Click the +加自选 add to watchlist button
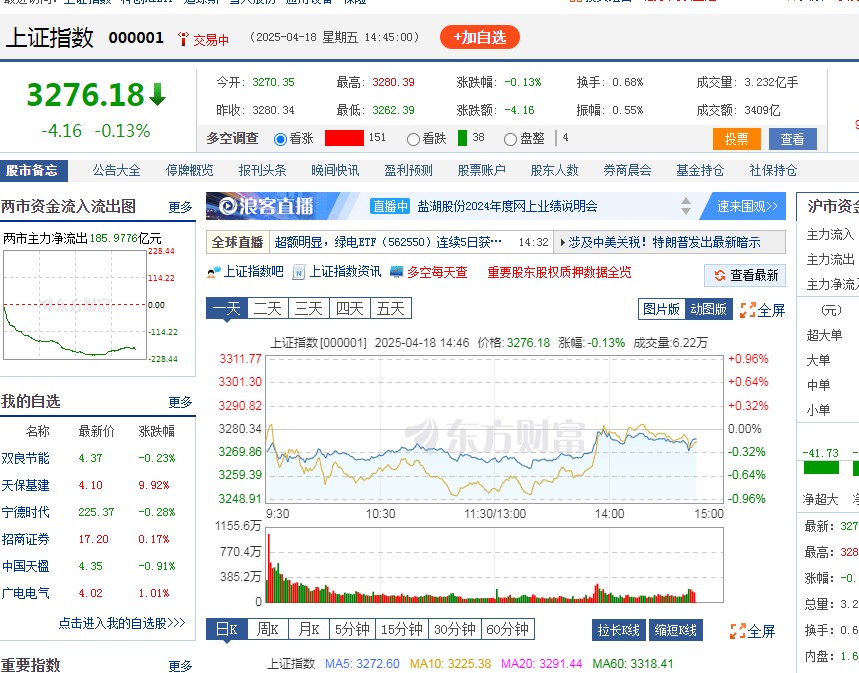Screen dimensions: 859x673 pyautogui.click(x=480, y=38)
